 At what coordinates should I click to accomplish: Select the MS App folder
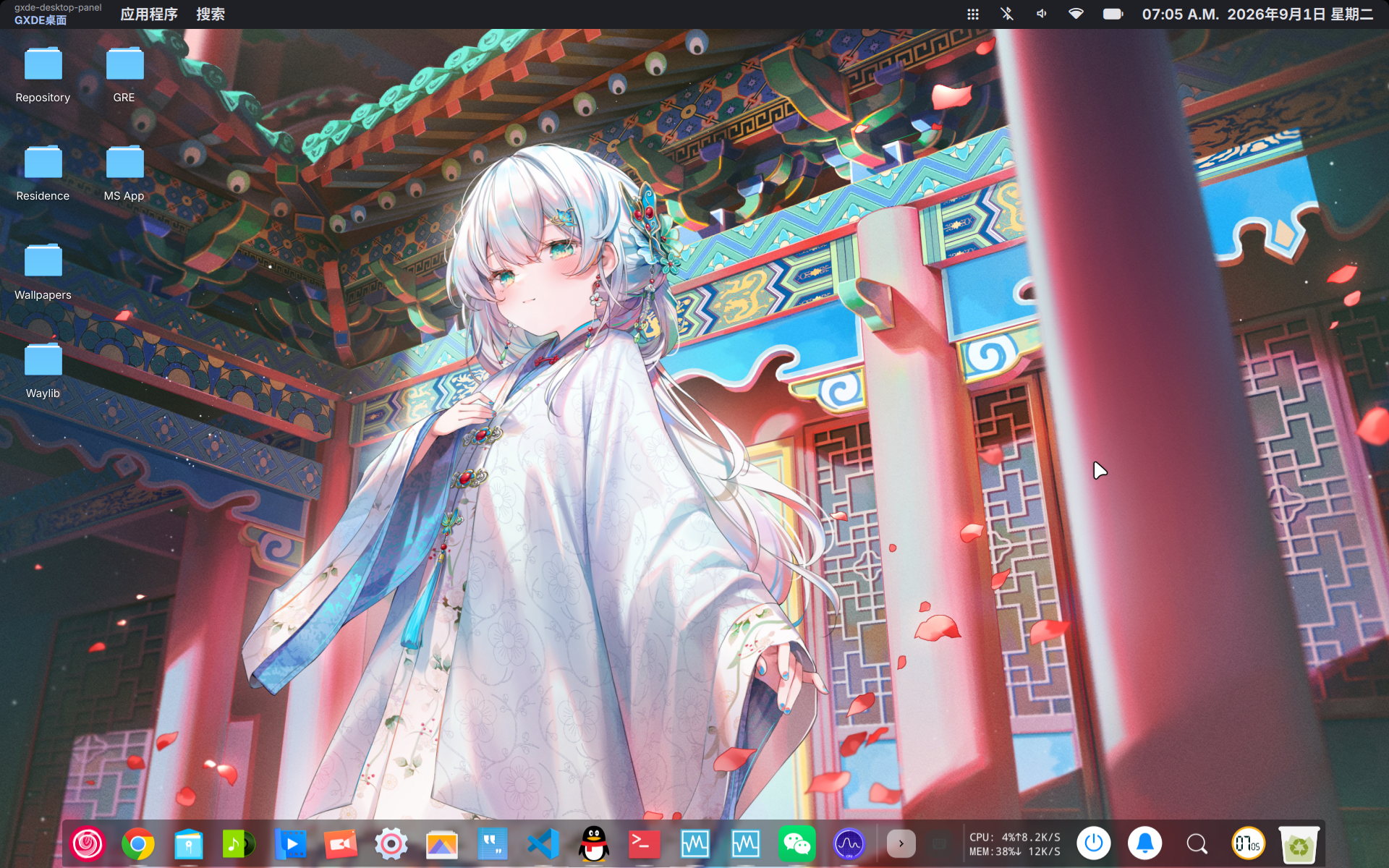point(124,174)
